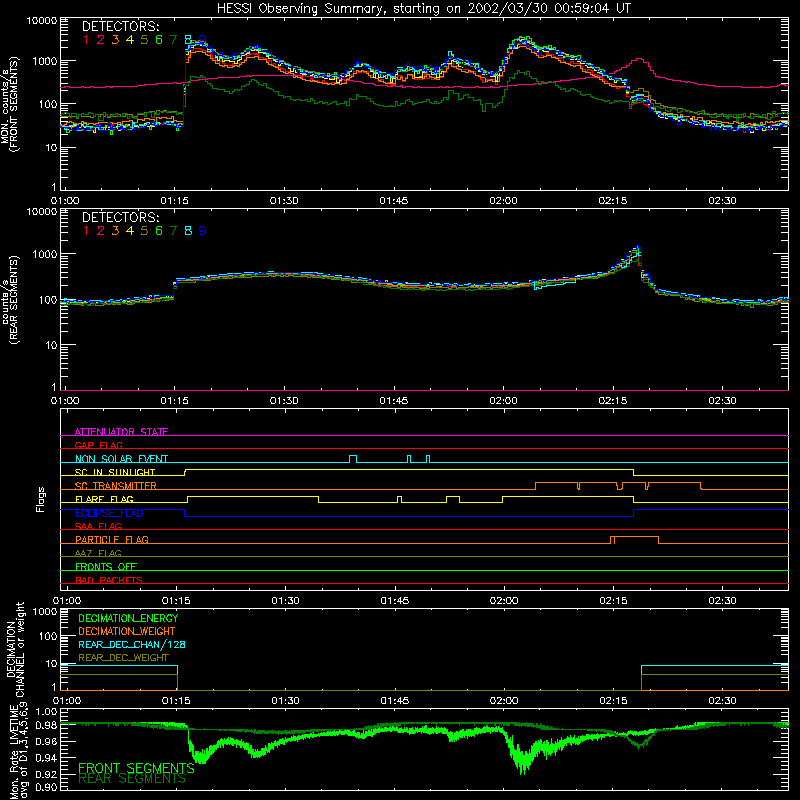The height and width of the screenshot is (800, 800).
Task: Click DETECTORS: heading in rear segments panel
Action: click(120, 218)
